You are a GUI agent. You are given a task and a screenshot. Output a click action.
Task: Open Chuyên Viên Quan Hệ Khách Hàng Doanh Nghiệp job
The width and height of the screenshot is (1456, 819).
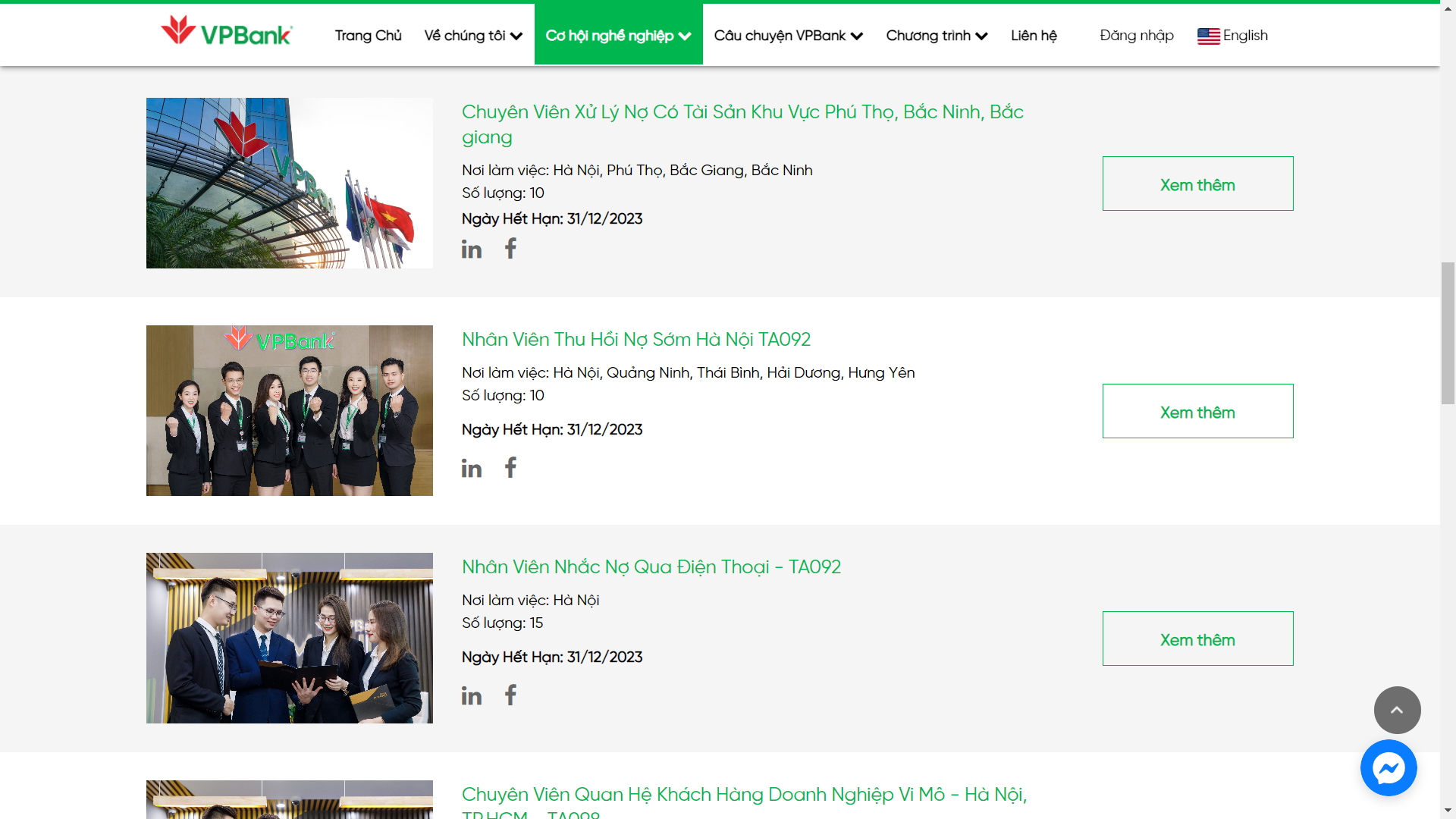coord(744,802)
